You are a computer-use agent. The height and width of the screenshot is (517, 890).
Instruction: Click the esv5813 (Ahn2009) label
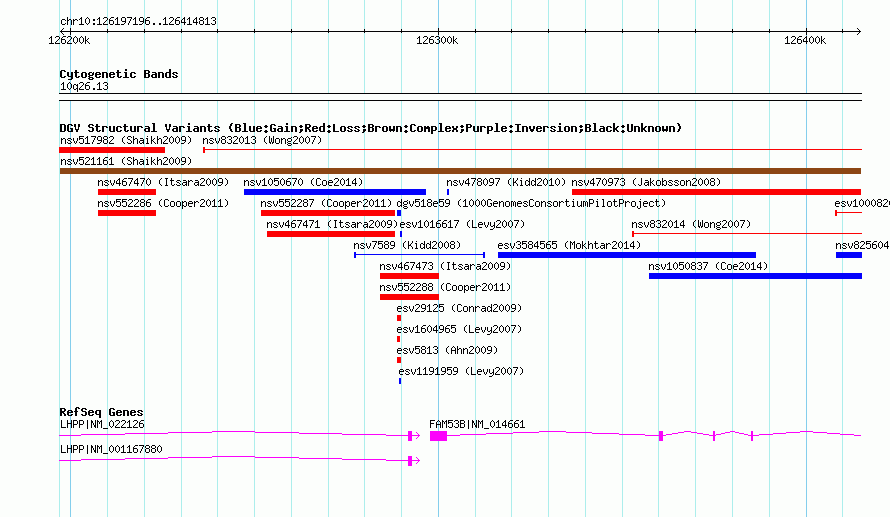click(447, 350)
